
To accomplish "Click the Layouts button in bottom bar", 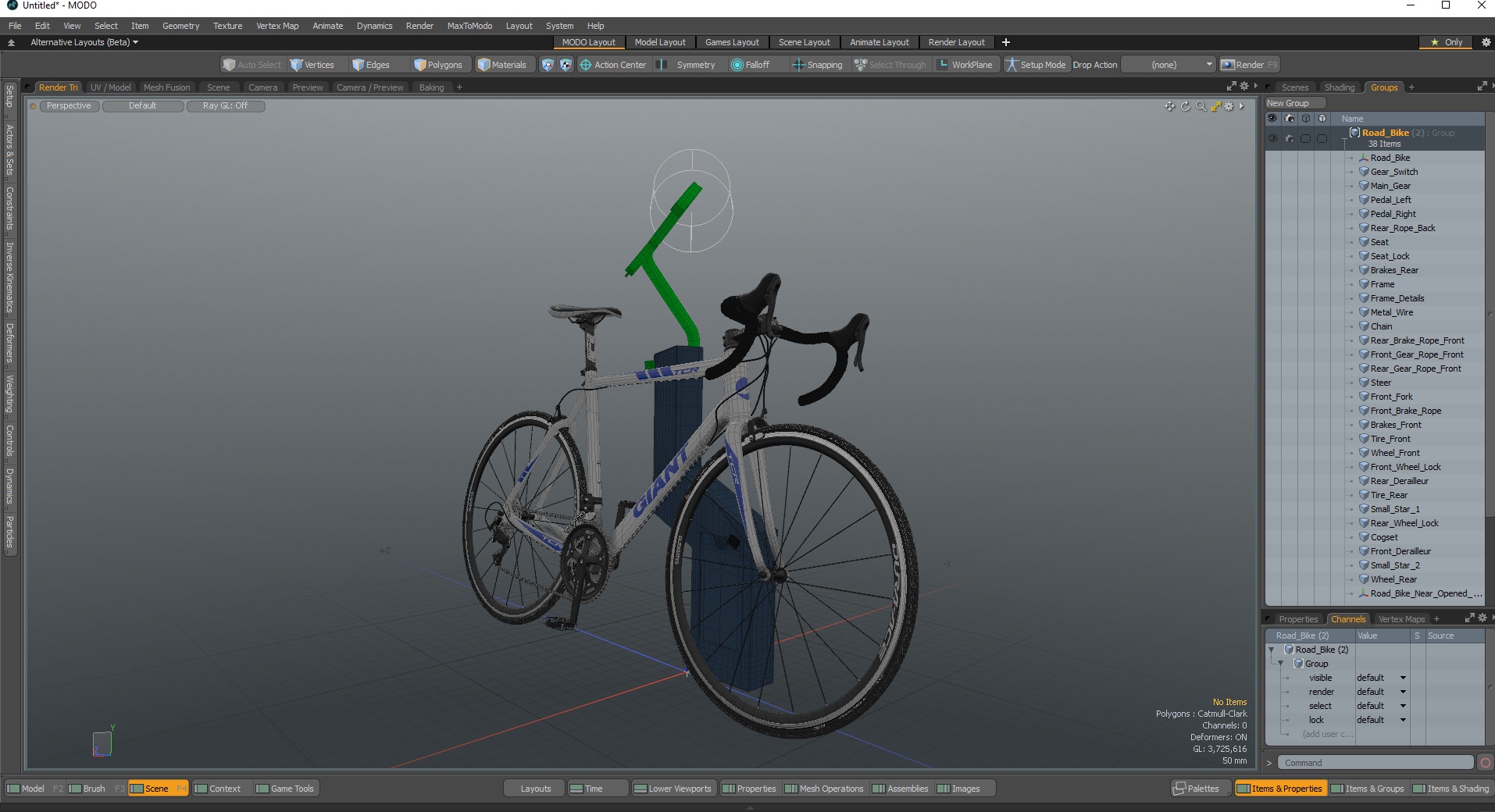I will click(x=535, y=789).
